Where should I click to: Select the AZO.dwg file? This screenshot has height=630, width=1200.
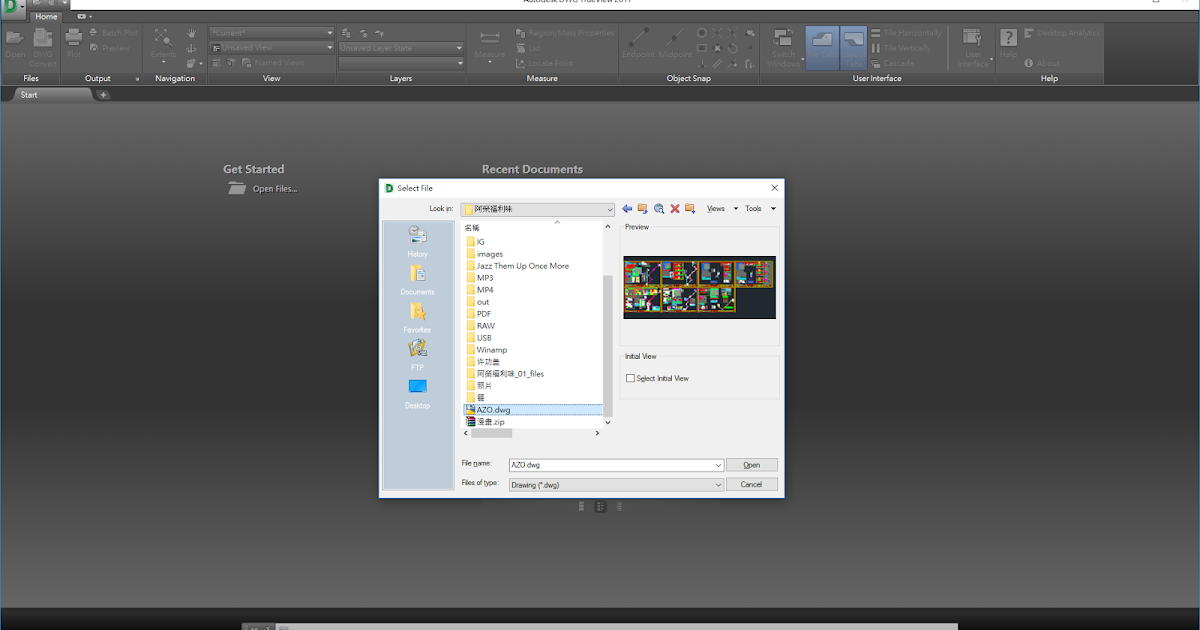pos(533,410)
